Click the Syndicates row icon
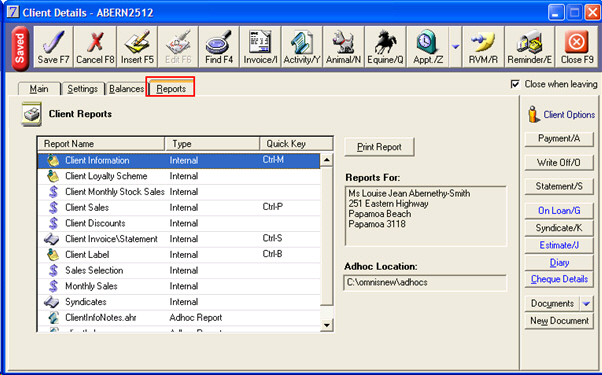 point(51,302)
